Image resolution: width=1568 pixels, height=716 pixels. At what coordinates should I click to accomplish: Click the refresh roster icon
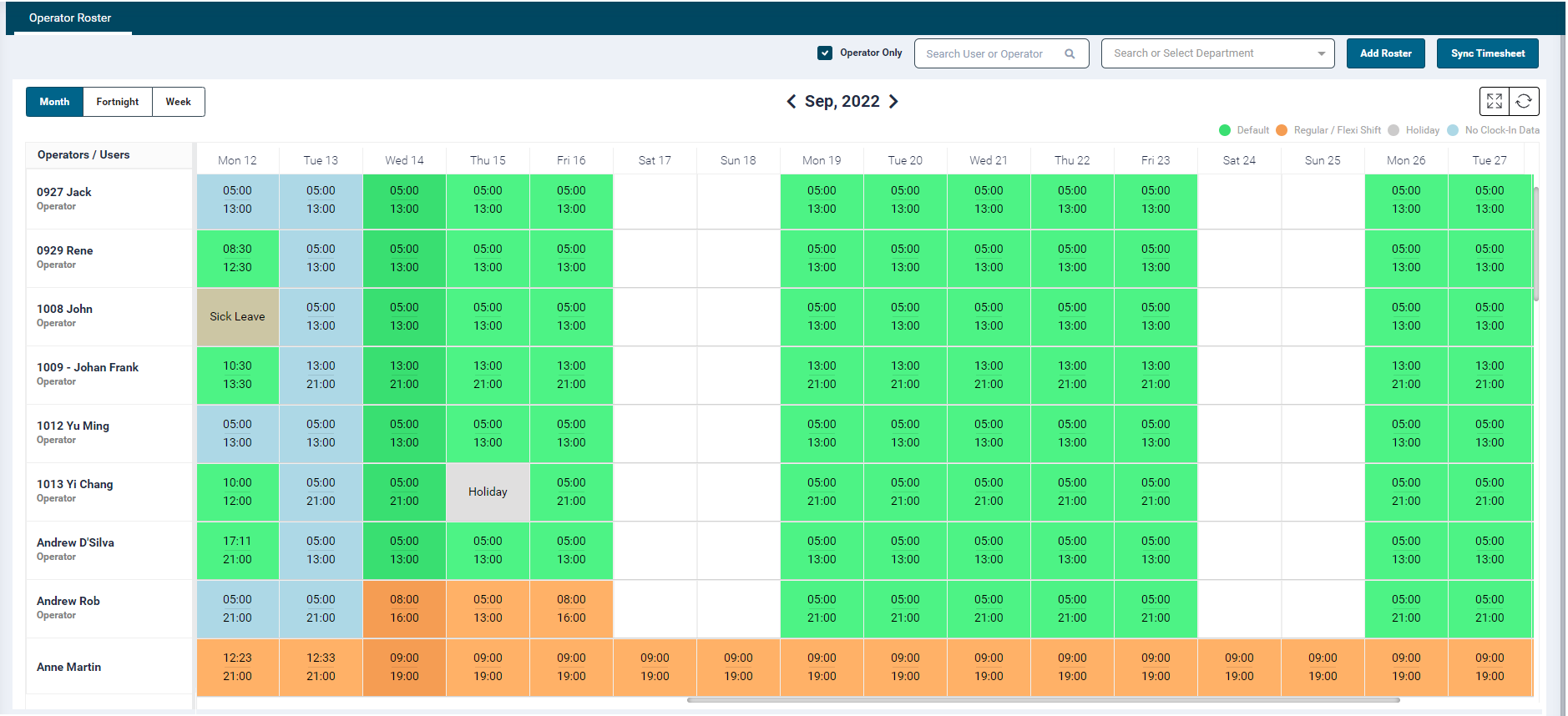point(1524,101)
